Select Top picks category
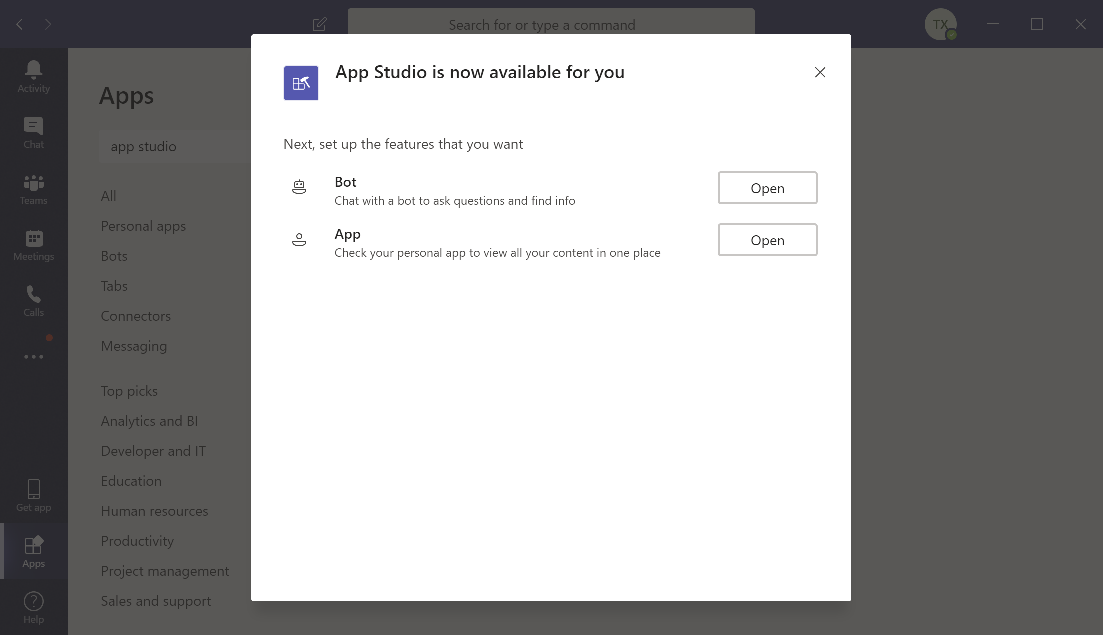Image resolution: width=1103 pixels, height=635 pixels. pos(129,391)
